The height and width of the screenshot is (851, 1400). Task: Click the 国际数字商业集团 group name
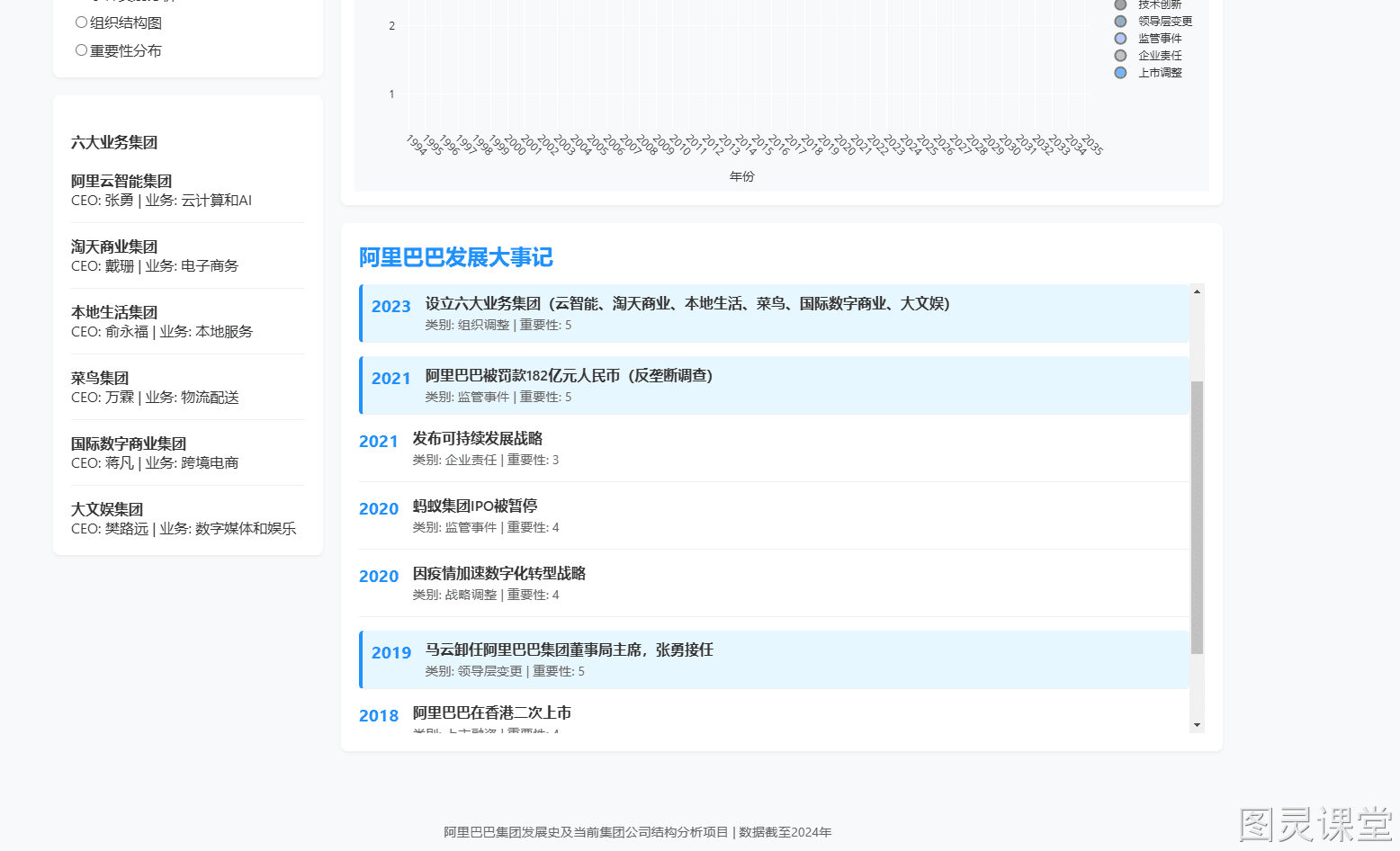point(129,444)
